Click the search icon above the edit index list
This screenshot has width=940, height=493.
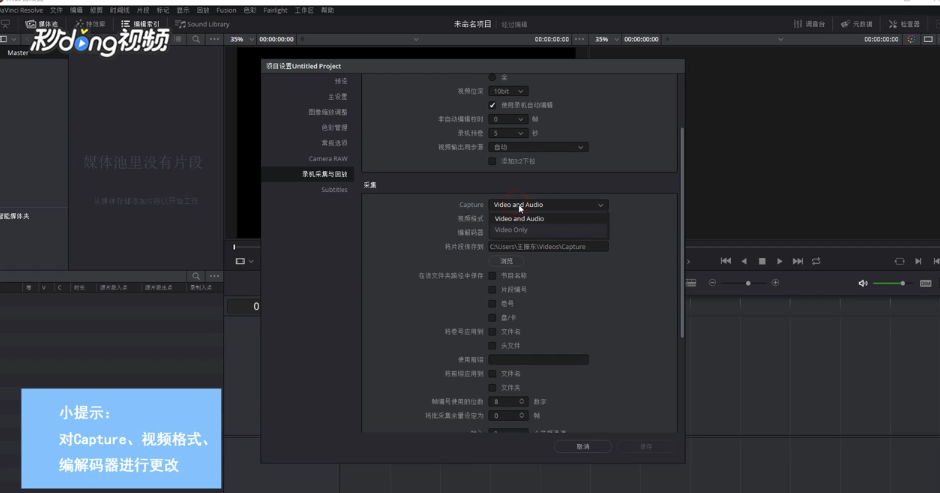[x=196, y=276]
